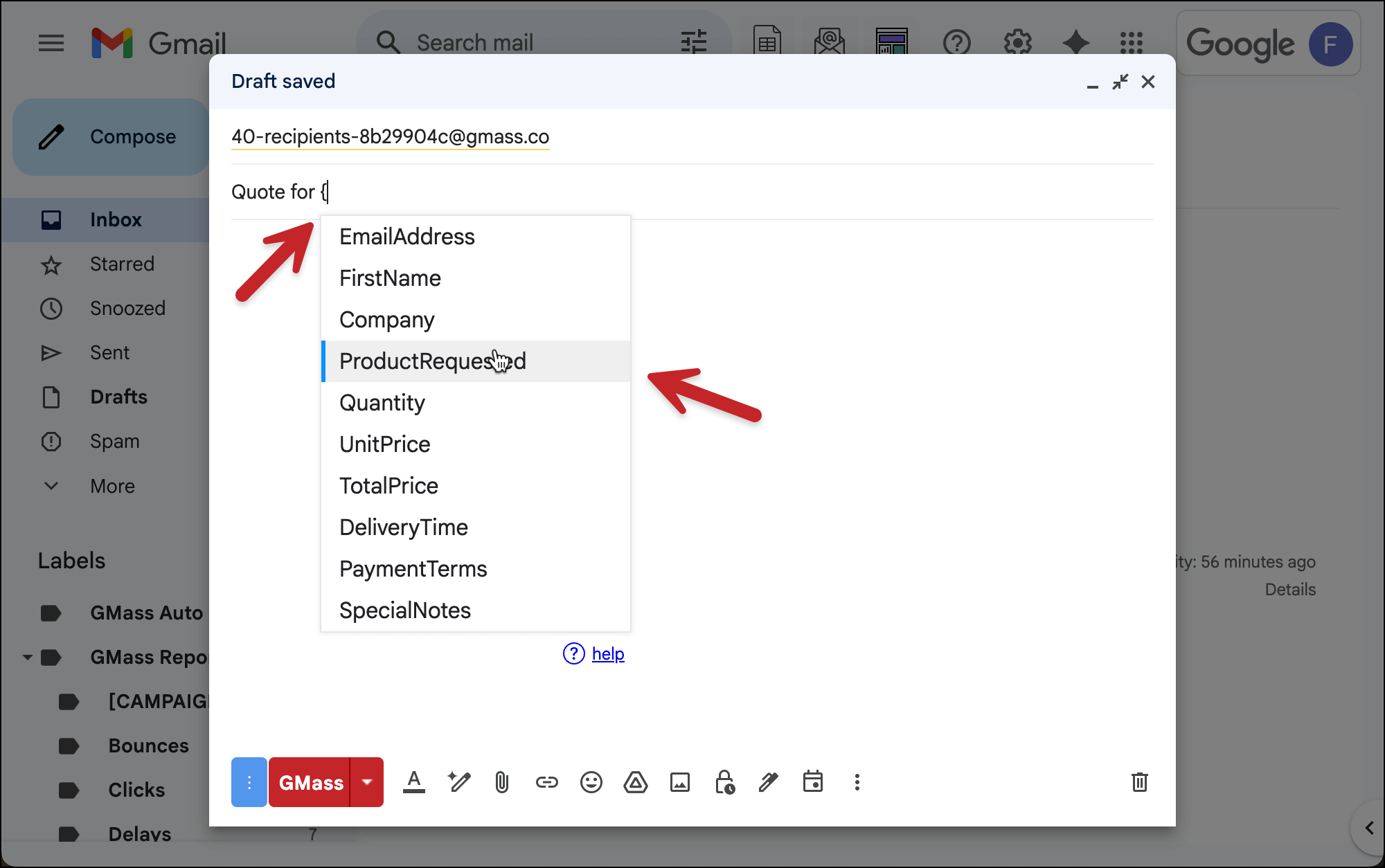Star a message using the Starred sidebar entry
The image size is (1385, 868).
pyautogui.click(x=122, y=264)
